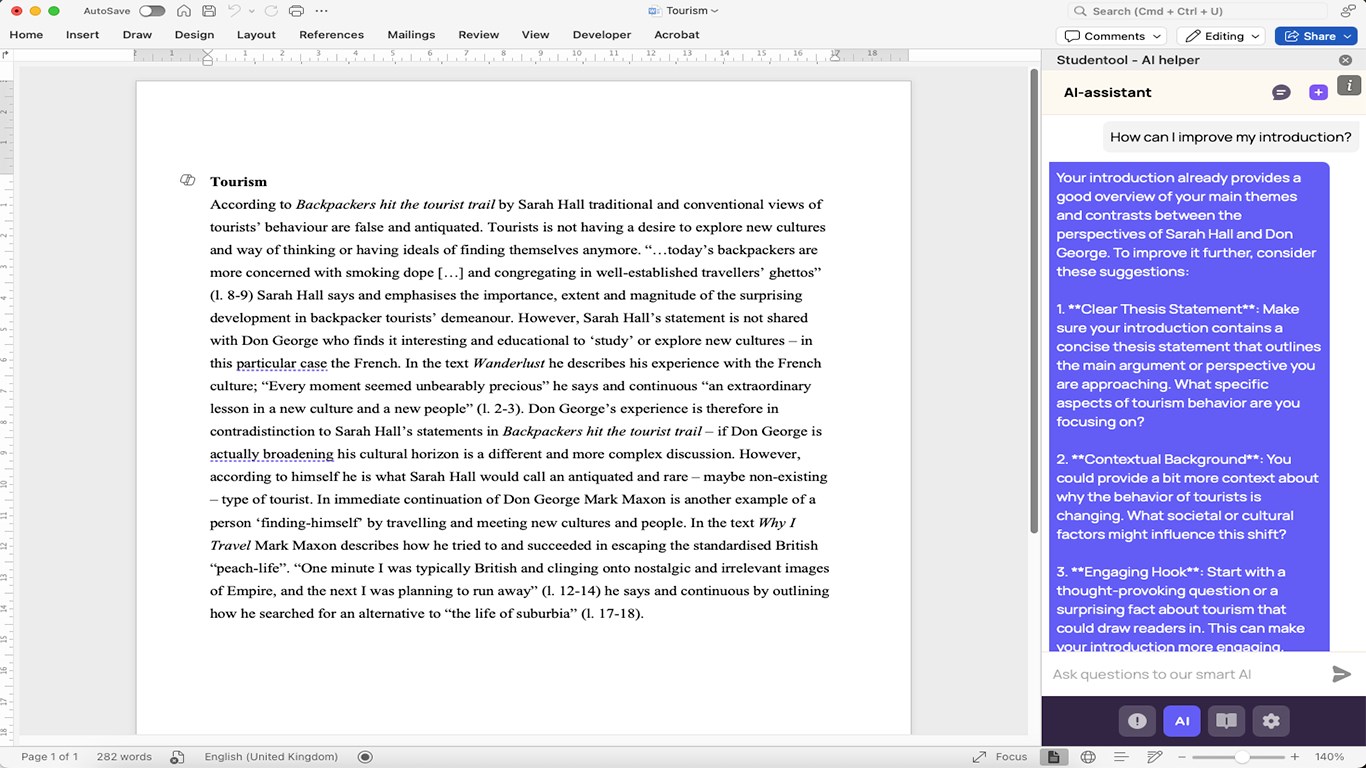
Task: Click the Home icon in title bar
Action: [184, 11]
